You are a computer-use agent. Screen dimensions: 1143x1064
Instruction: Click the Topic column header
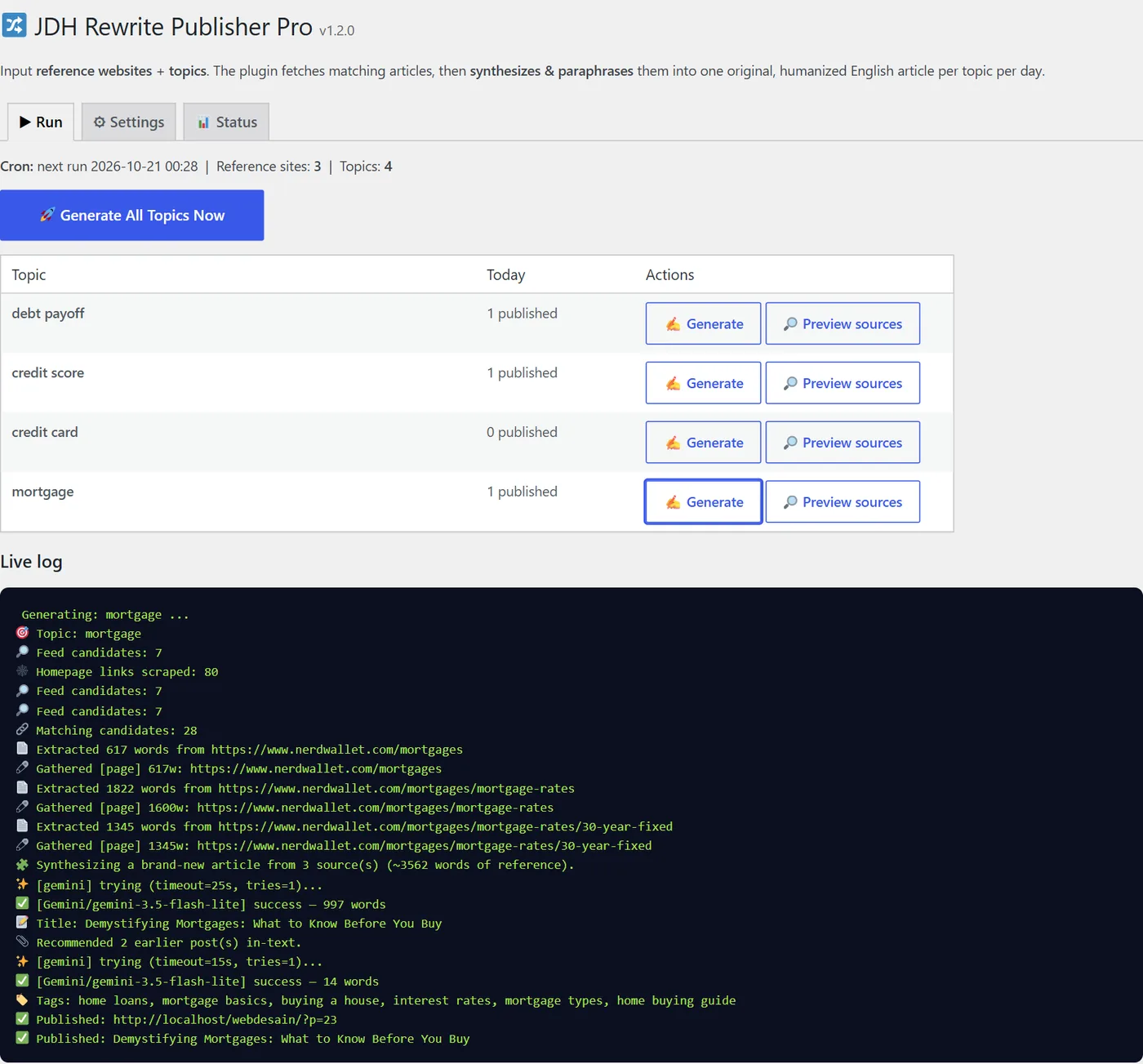29,275
